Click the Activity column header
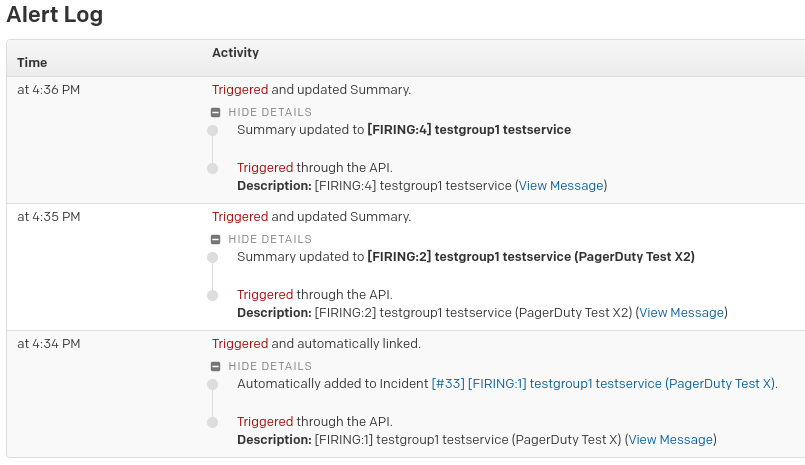The height and width of the screenshot is (465, 805). (x=235, y=53)
